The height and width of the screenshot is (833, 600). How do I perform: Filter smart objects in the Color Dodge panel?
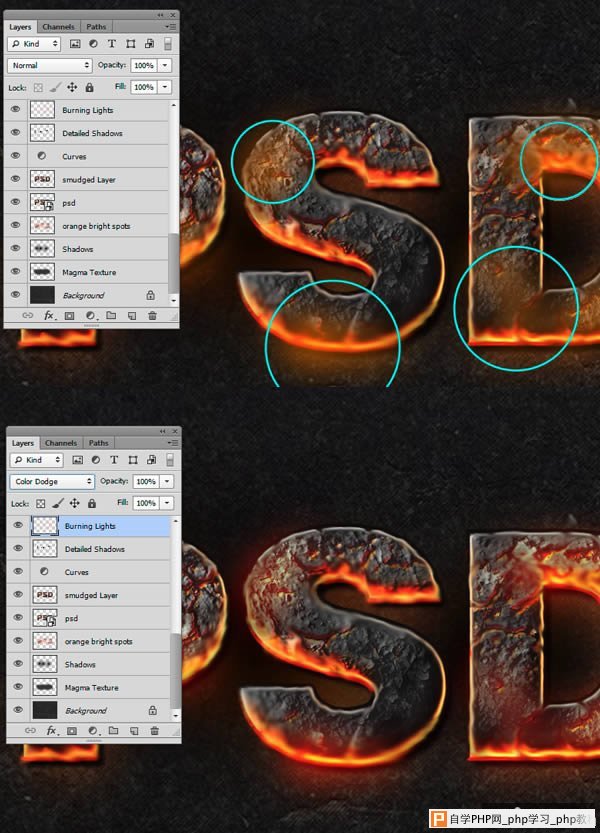point(151,460)
